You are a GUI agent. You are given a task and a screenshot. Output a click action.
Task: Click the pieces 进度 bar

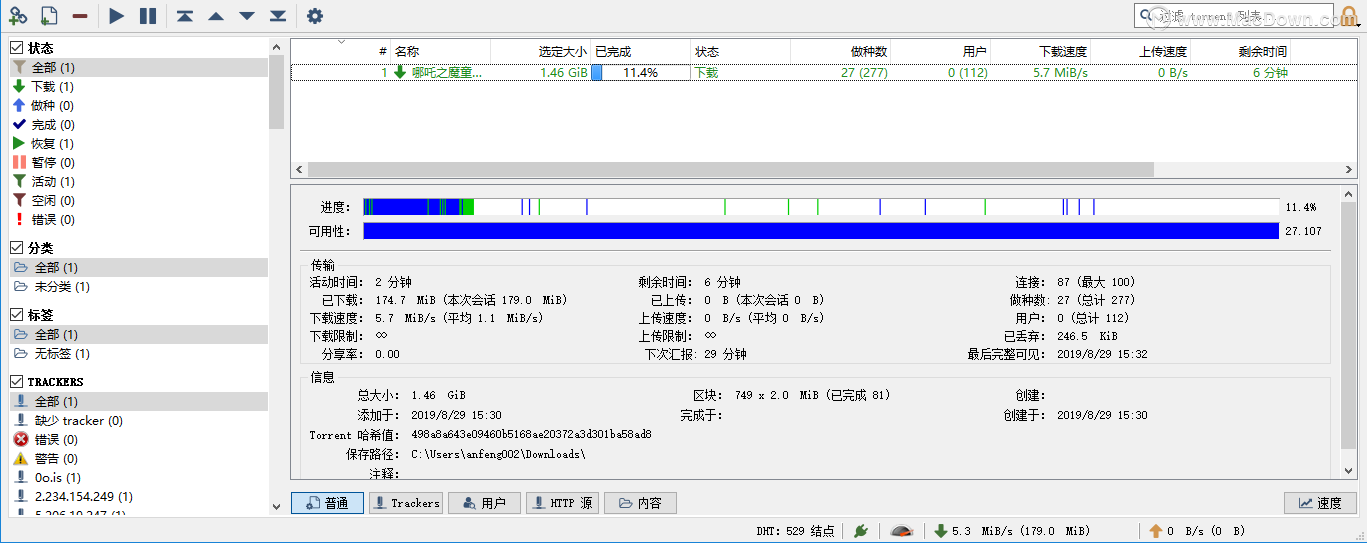pos(821,207)
